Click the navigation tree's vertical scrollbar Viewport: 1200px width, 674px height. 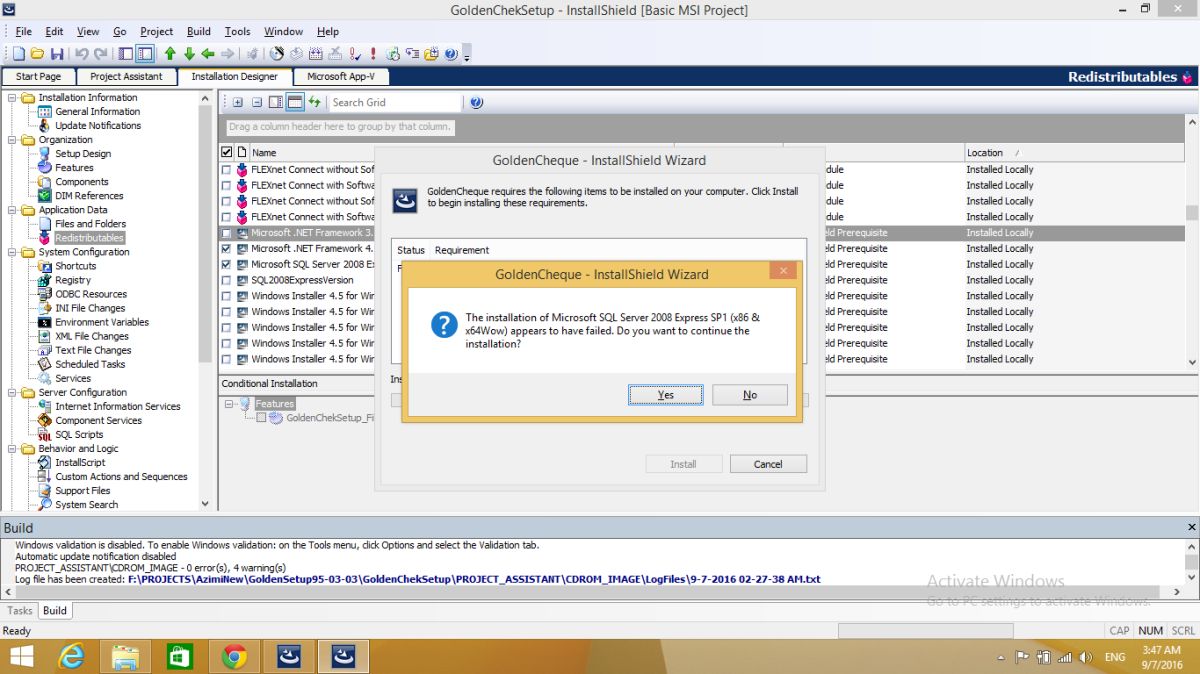[x=206, y=300]
